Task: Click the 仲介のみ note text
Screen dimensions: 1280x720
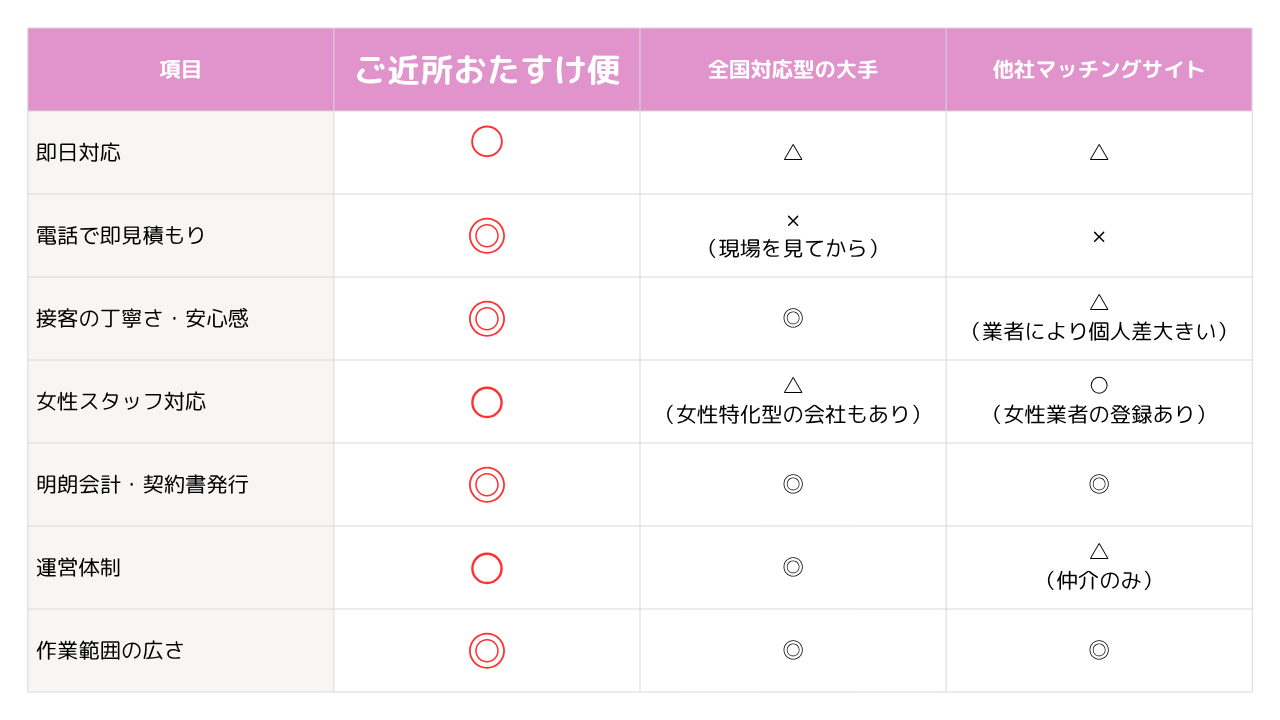Action: point(1099,580)
